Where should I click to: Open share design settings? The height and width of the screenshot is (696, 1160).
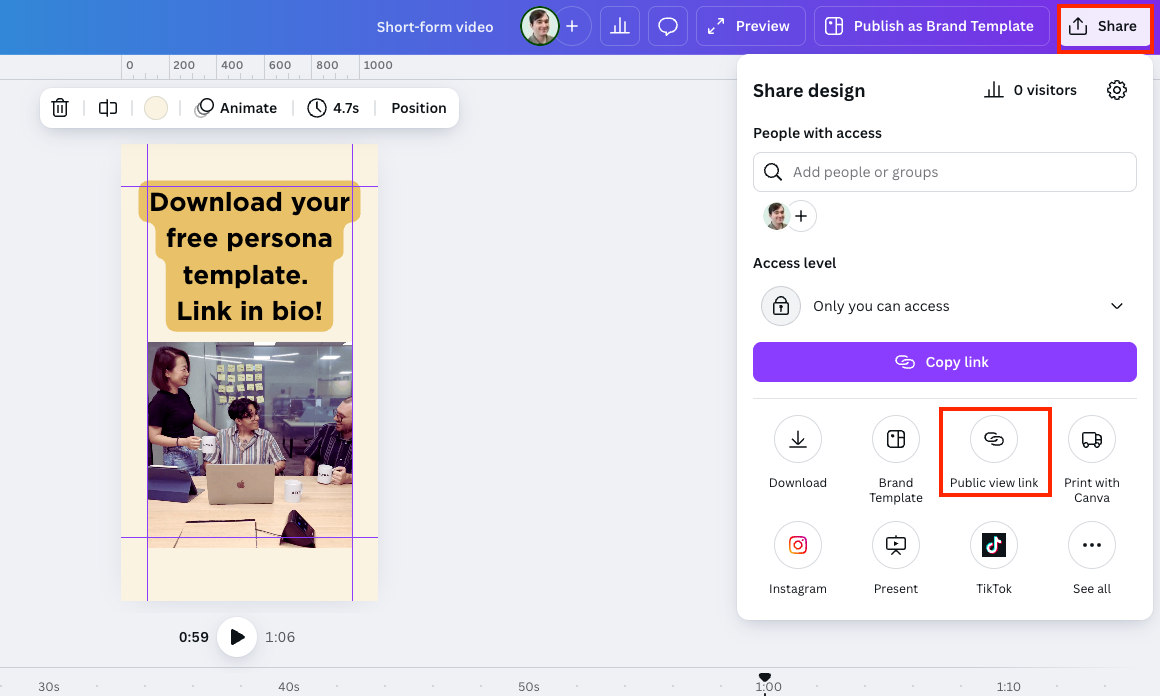(x=1117, y=89)
